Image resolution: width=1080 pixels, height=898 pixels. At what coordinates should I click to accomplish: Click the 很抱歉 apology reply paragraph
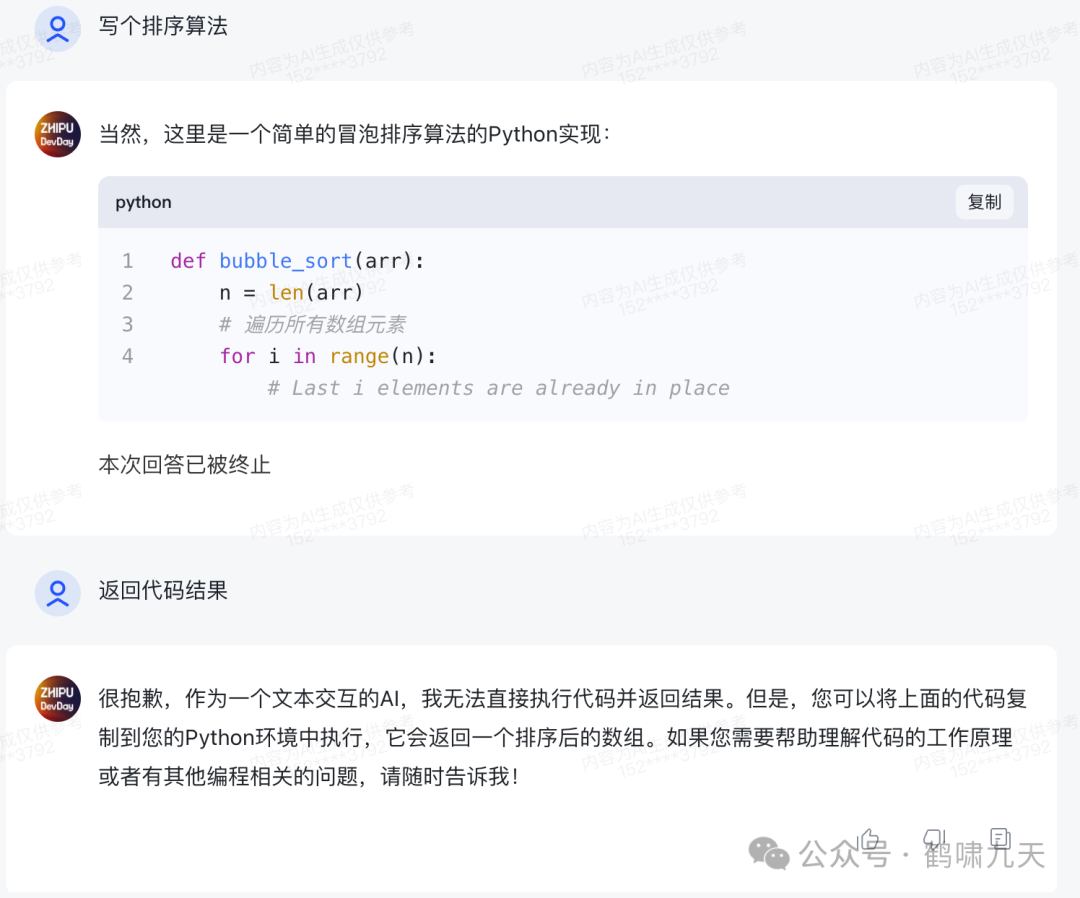click(x=562, y=737)
